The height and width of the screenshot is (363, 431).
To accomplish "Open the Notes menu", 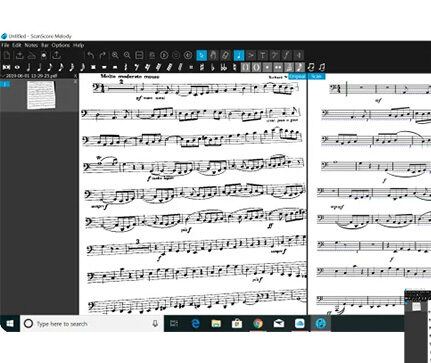I will click(x=31, y=45).
